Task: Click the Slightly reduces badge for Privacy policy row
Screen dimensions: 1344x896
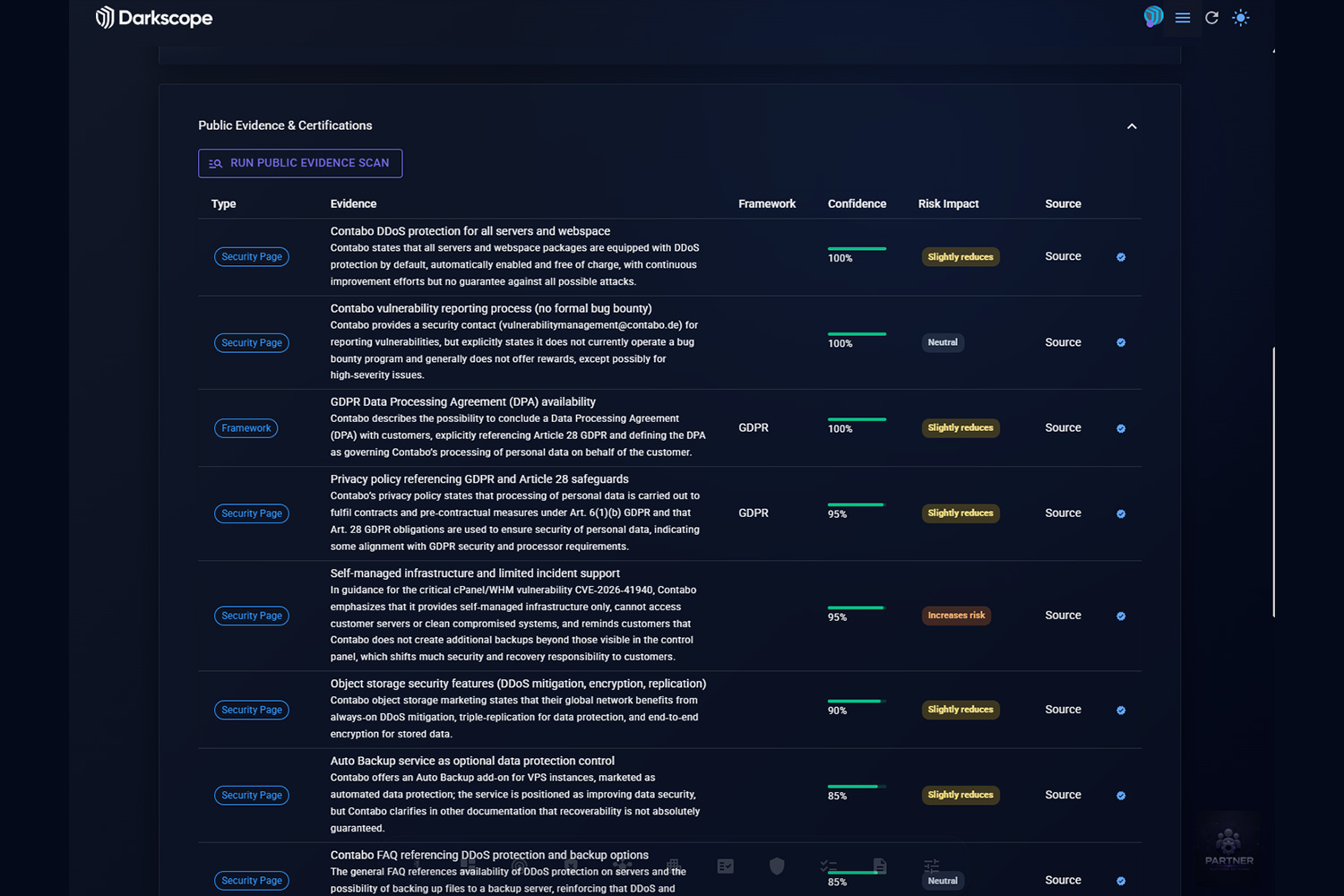Action: point(961,513)
